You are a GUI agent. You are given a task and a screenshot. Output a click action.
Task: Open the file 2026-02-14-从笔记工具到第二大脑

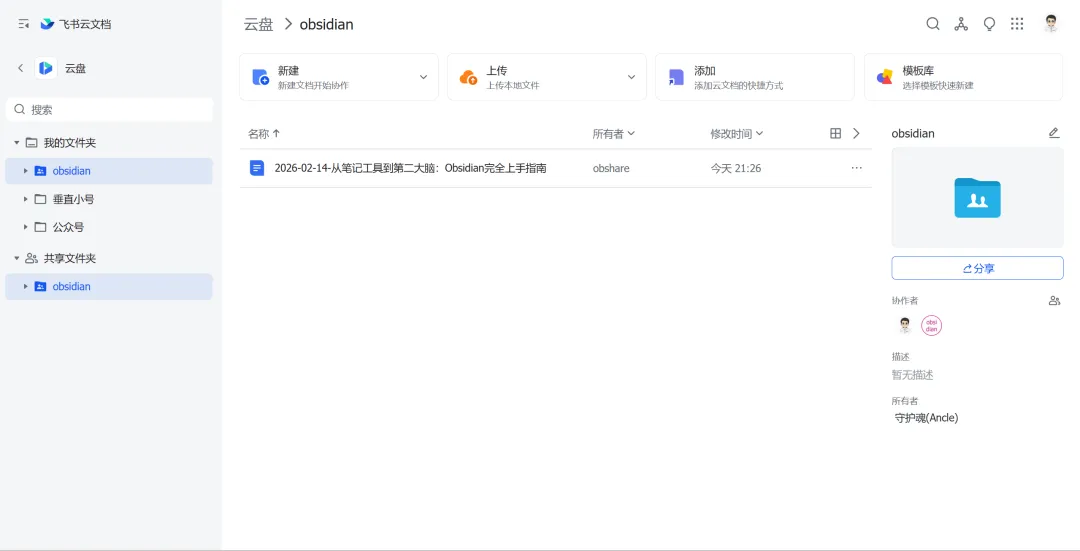(411, 168)
